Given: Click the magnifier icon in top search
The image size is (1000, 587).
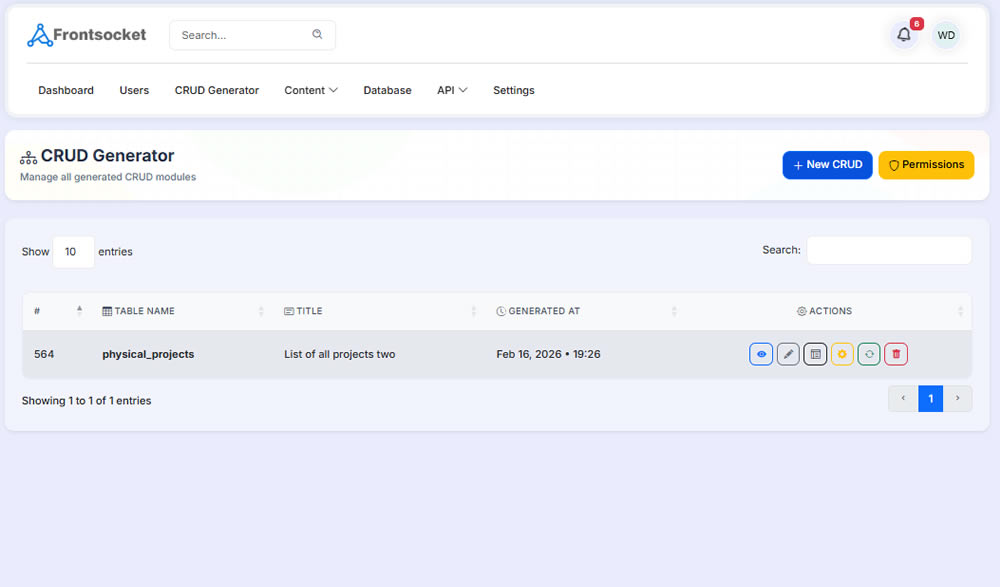Looking at the screenshot, I should (x=317, y=35).
